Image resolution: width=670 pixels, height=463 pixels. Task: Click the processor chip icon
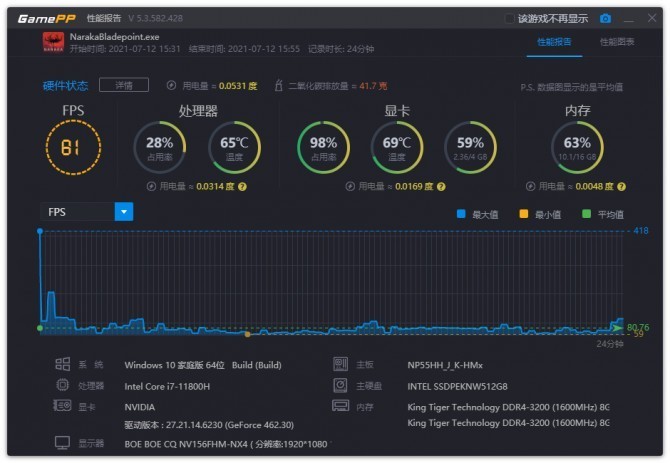coord(63,385)
